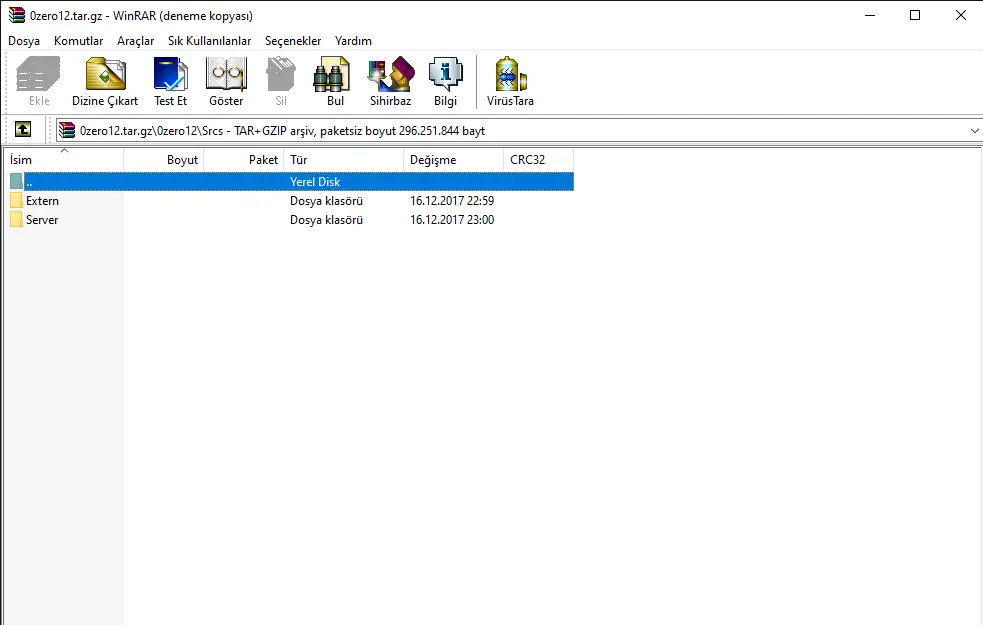983x625 pixels.
Task: Run Test Et on the archive
Action: click(171, 81)
